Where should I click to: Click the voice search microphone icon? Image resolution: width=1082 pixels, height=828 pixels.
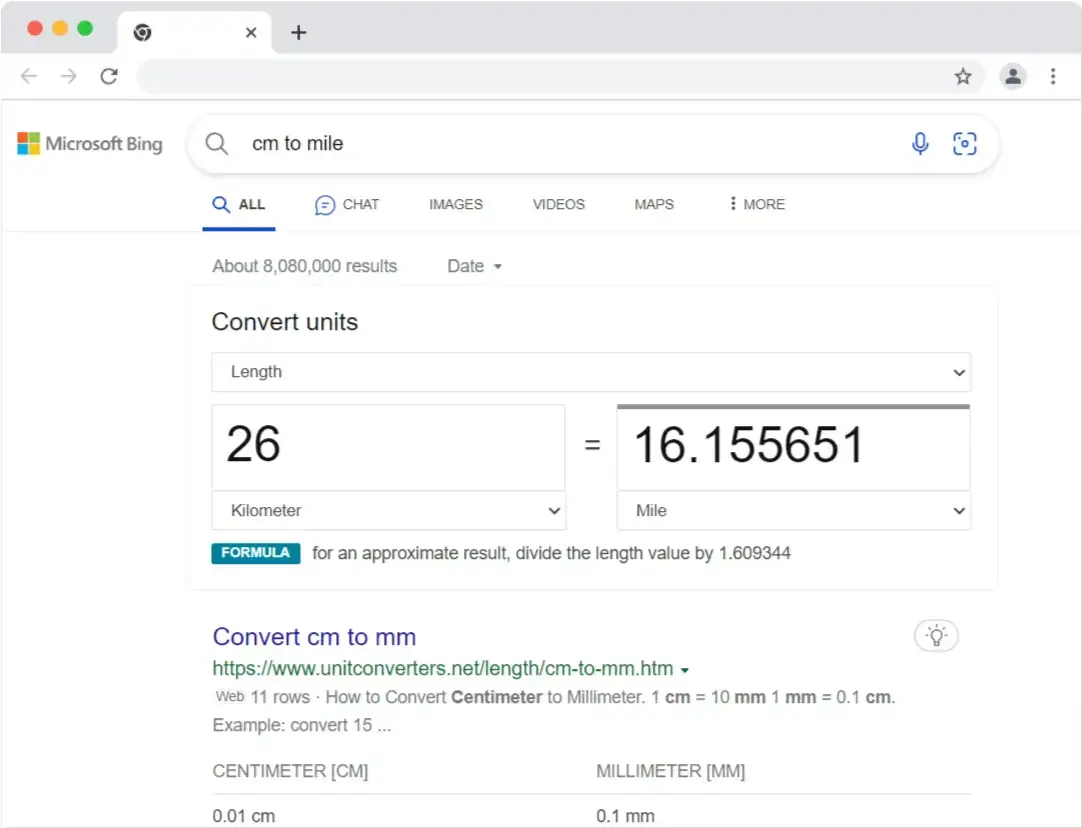click(919, 143)
